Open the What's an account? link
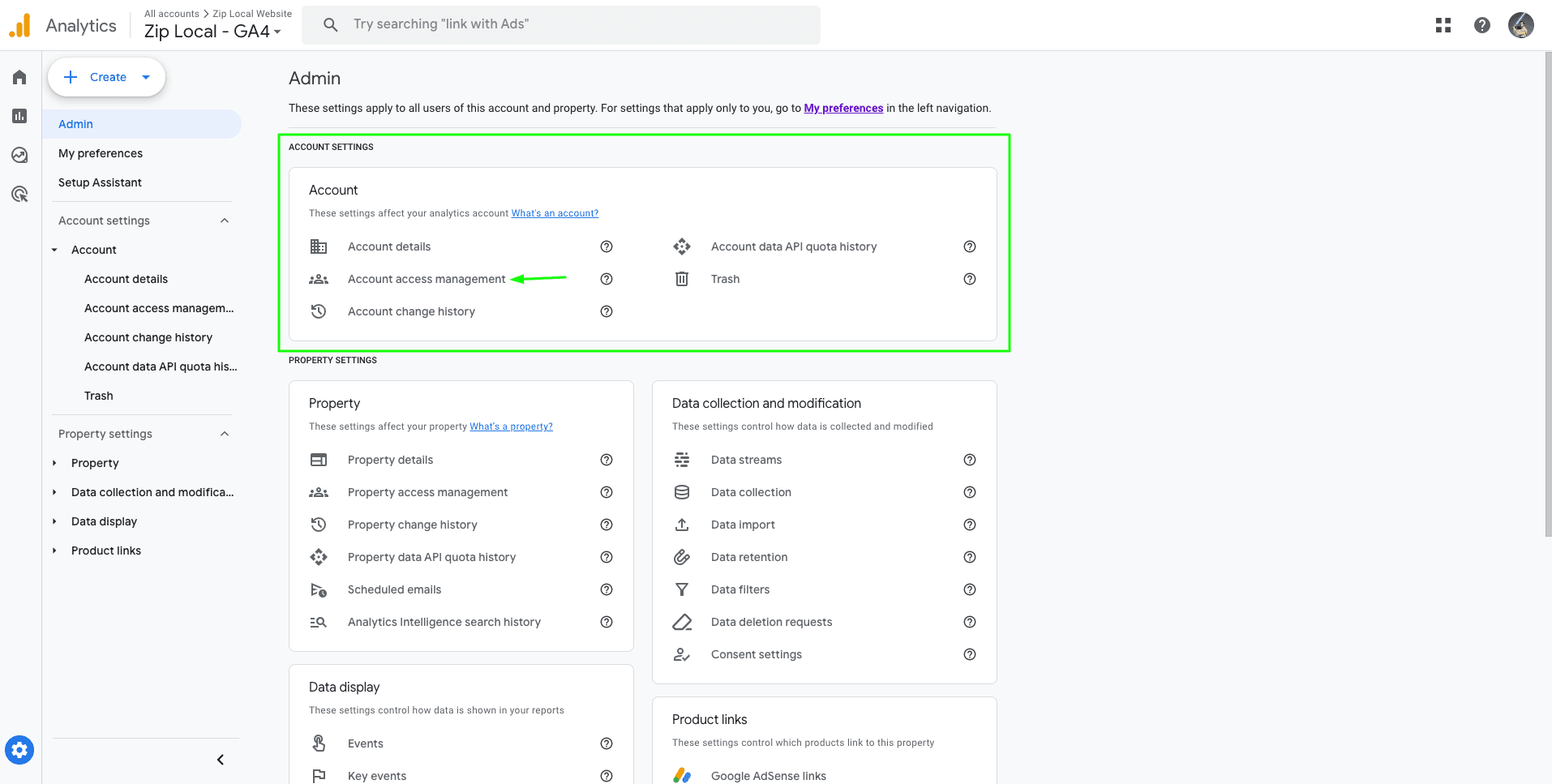The width and height of the screenshot is (1552, 784). point(555,213)
